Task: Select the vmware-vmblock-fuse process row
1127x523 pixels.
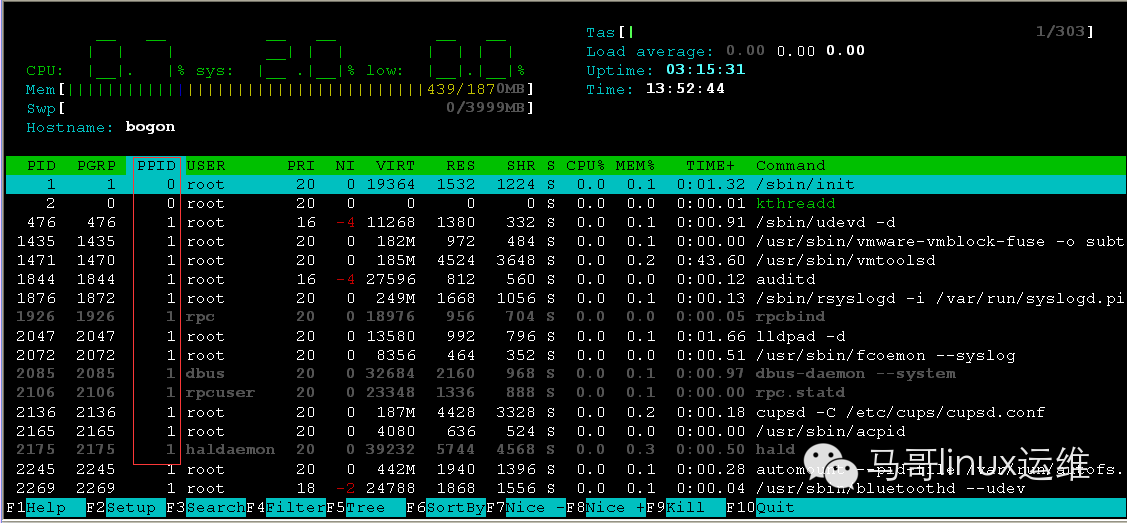Action: coord(566,241)
